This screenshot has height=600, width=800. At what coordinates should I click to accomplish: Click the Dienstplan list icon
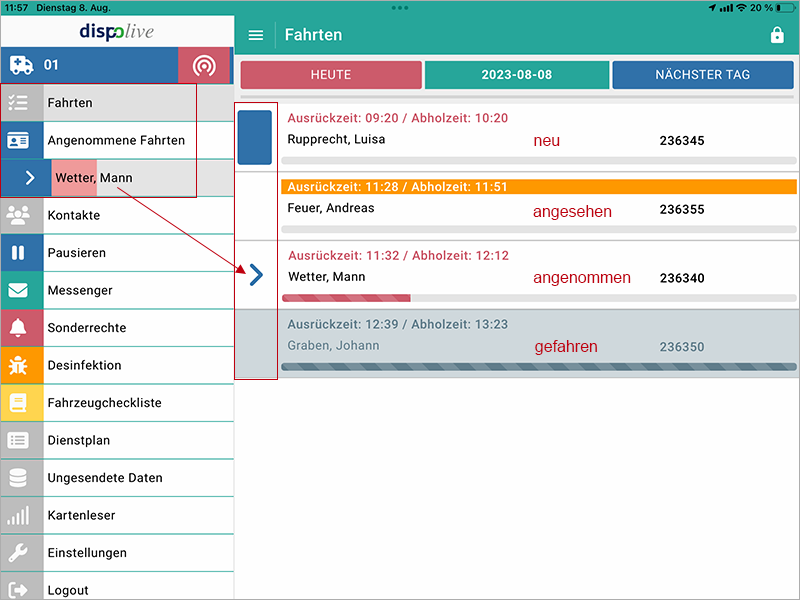(x=18, y=440)
